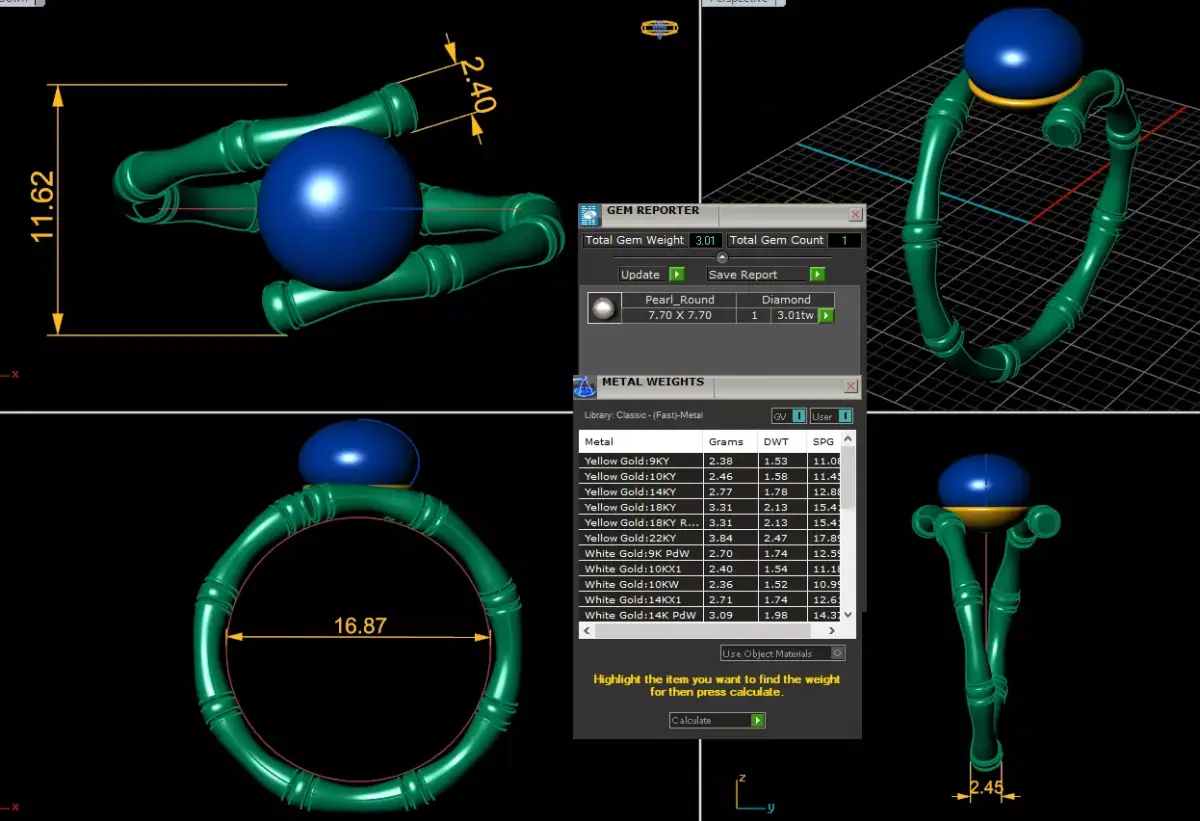The image size is (1200, 821).
Task: Select the Yellow Gold:9KY row
Action: pyautogui.click(x=710, y=461)
